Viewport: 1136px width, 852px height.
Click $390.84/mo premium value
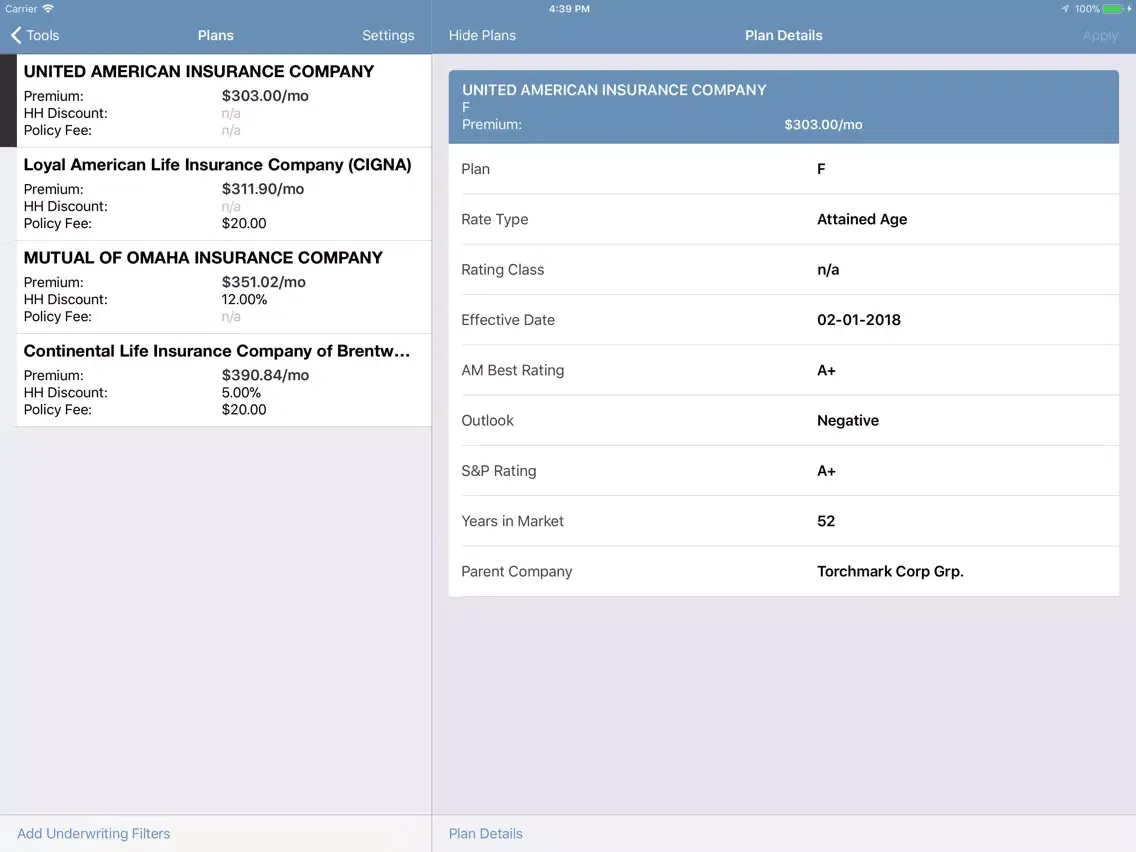pos(265,375)
